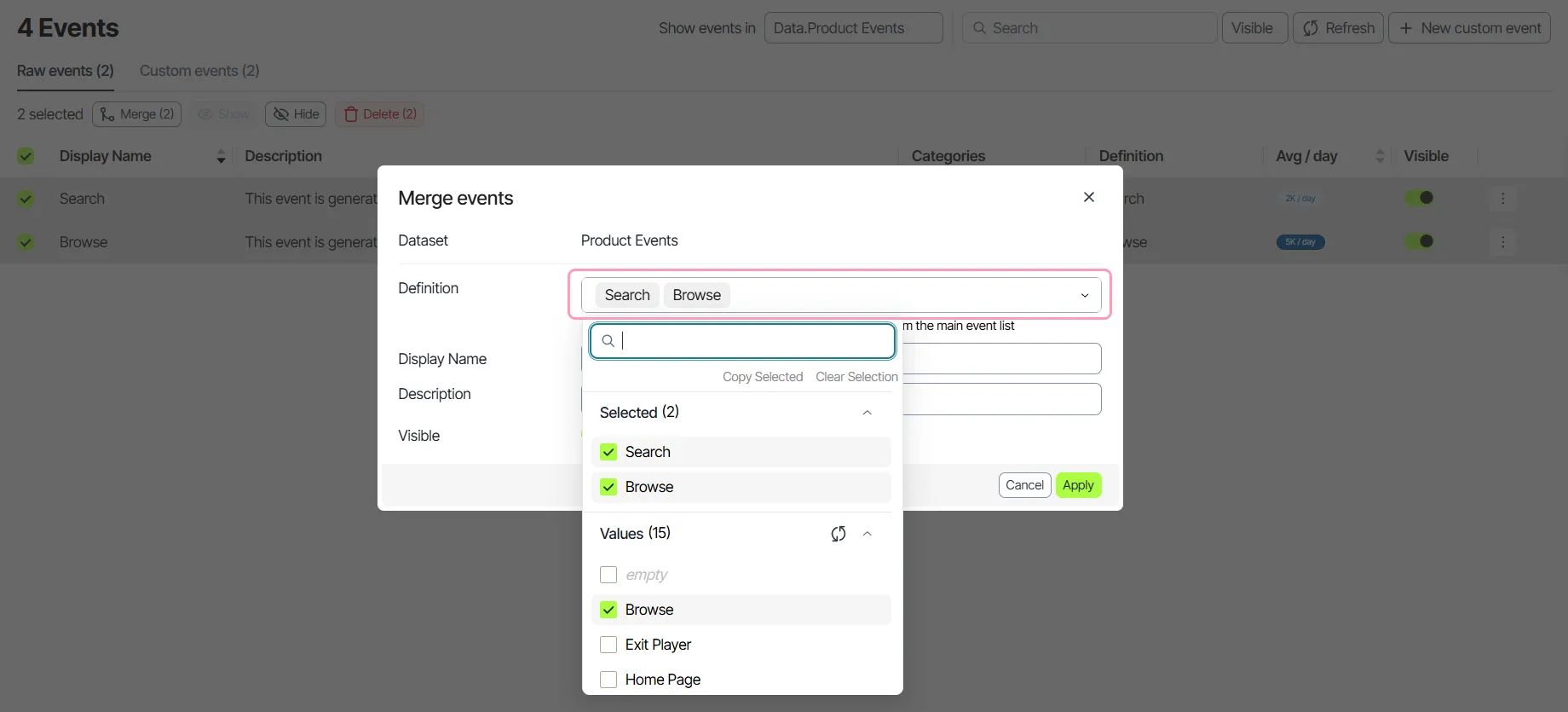Toggle the Browse row Visible switch
Screen dimensions: 1568x712
pyautogui.click(x=1419, y=241)
